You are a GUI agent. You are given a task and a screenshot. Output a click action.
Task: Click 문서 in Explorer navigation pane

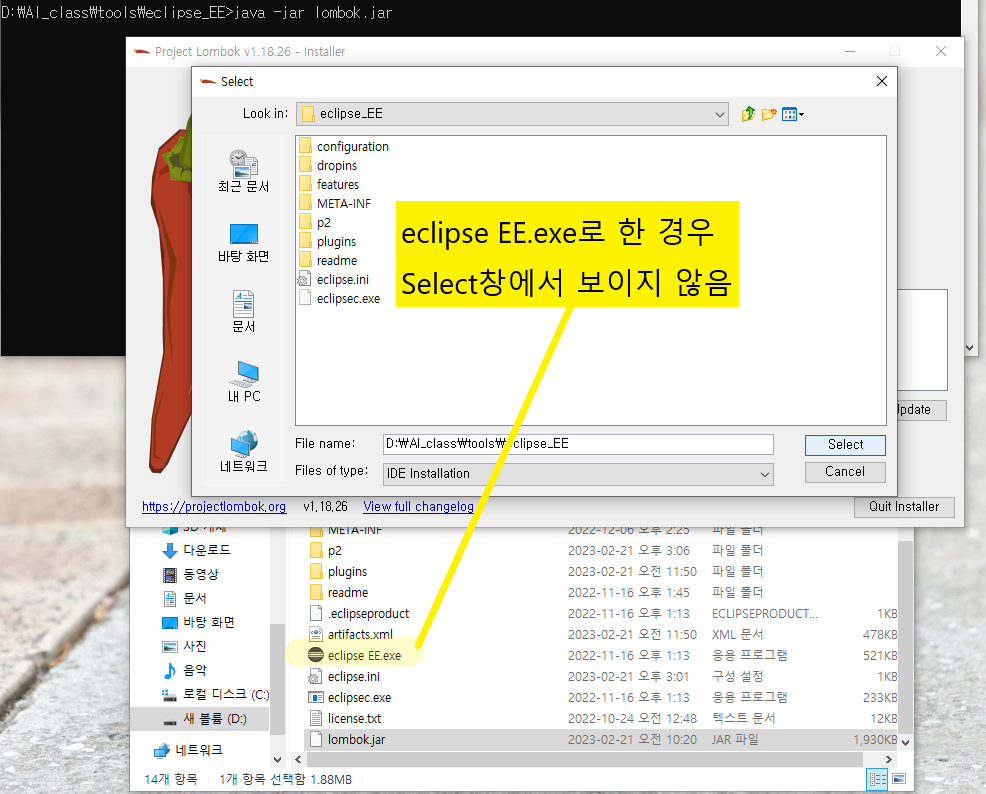pyautogui.click(x=184, y=598)
